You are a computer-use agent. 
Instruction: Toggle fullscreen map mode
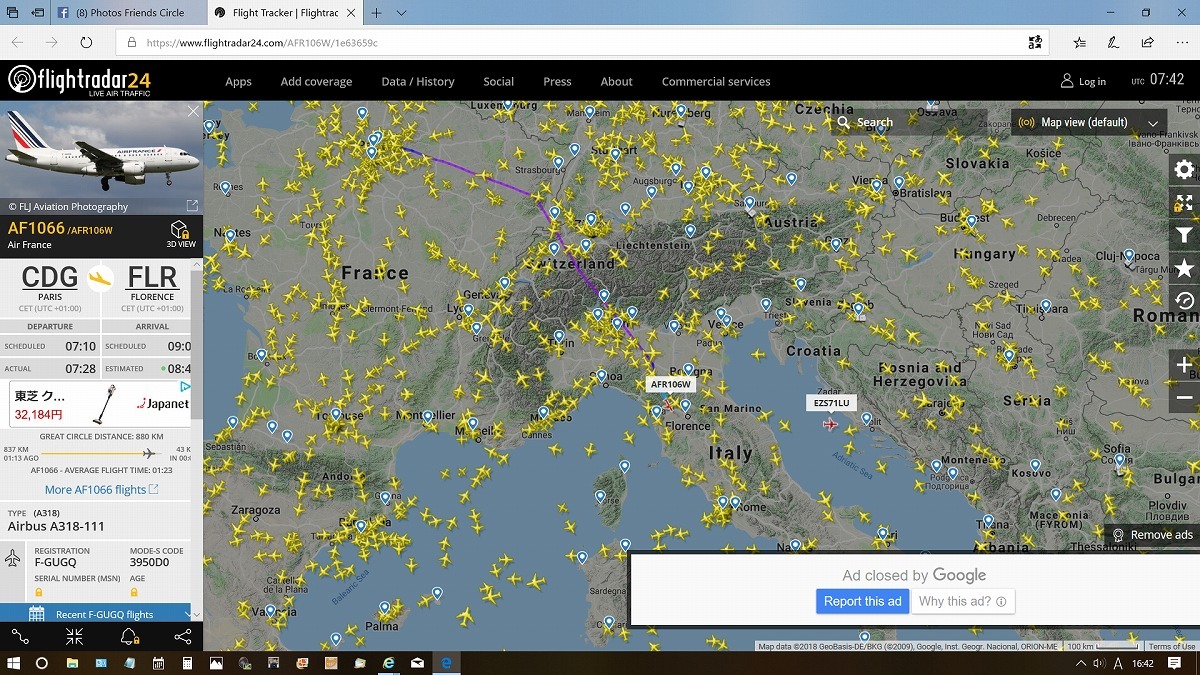tap(1184, 203)
